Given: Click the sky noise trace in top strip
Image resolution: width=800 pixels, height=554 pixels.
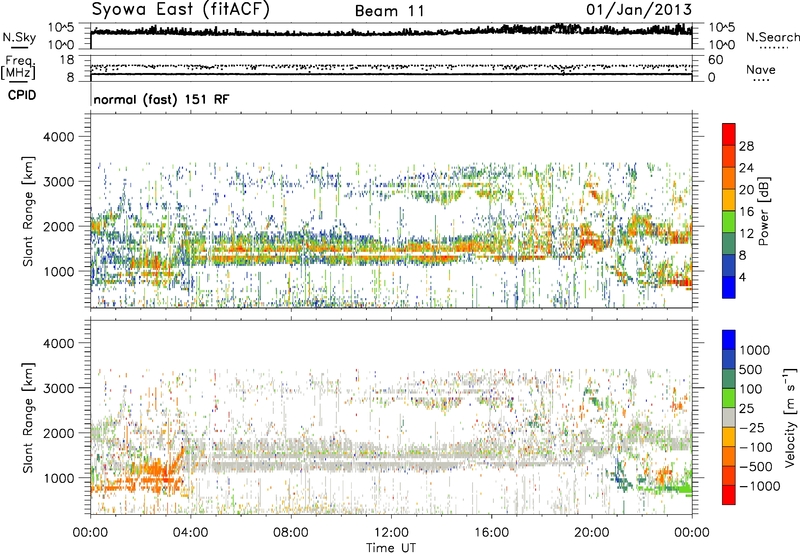Looking at the screenshot, I should click(391, 32).
